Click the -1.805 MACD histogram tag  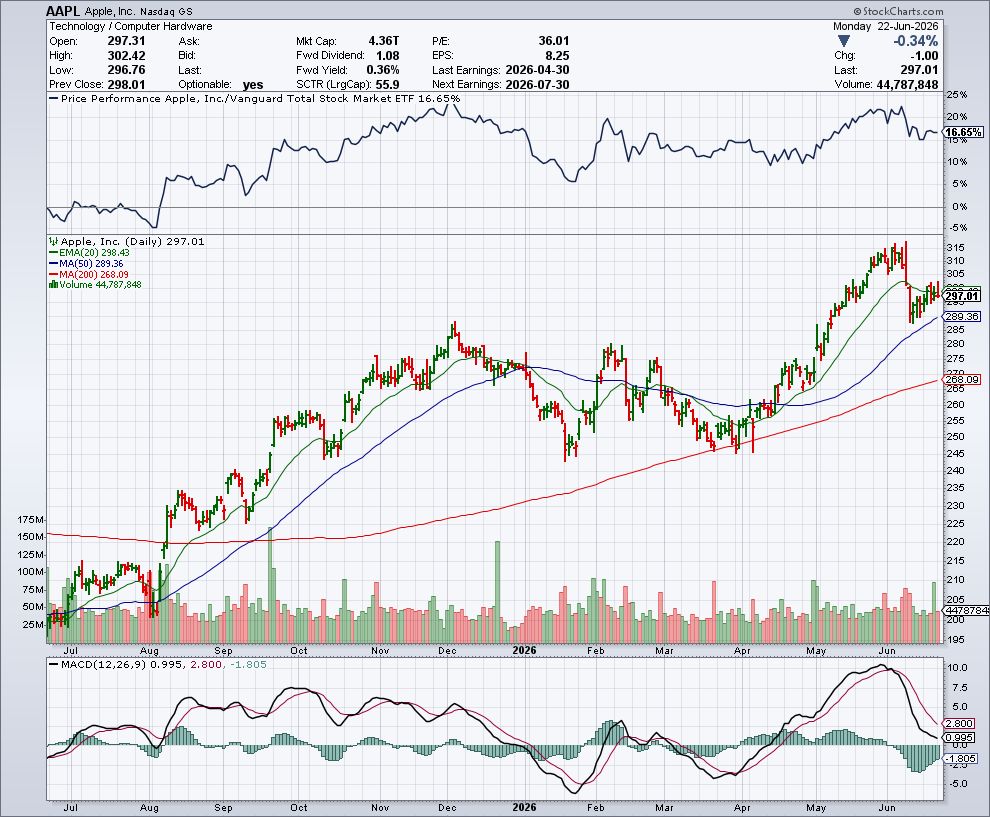961,758
